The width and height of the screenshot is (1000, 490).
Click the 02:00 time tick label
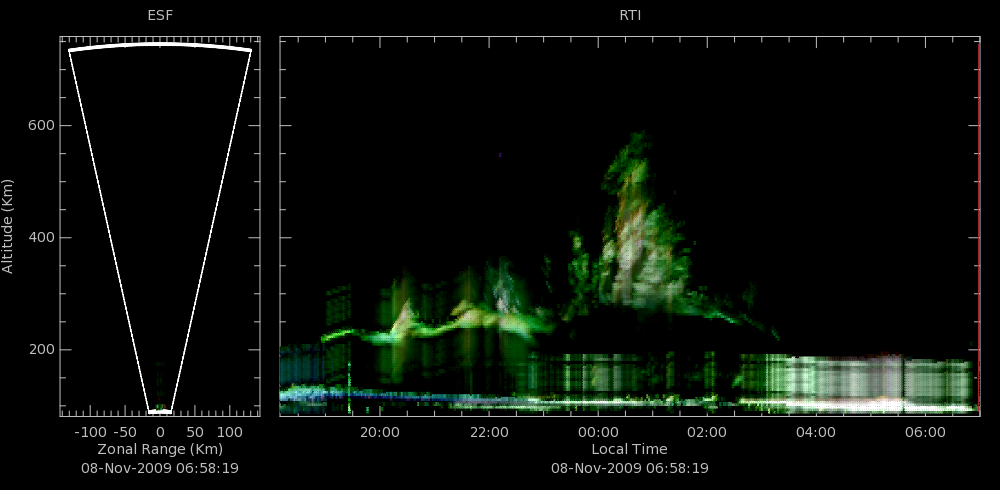(x=707, y=433)
